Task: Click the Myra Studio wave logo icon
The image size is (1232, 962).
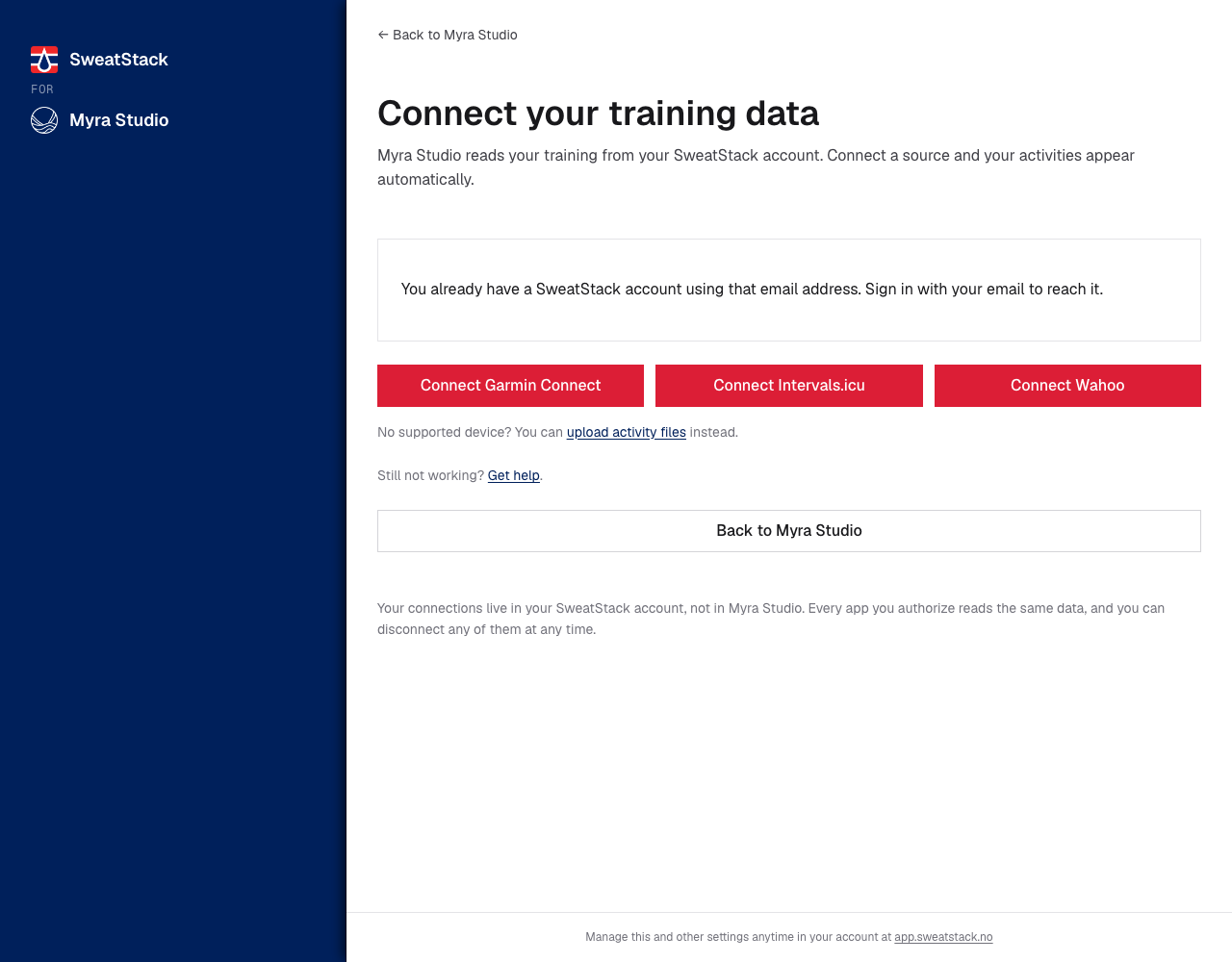Action: [44, 120]
